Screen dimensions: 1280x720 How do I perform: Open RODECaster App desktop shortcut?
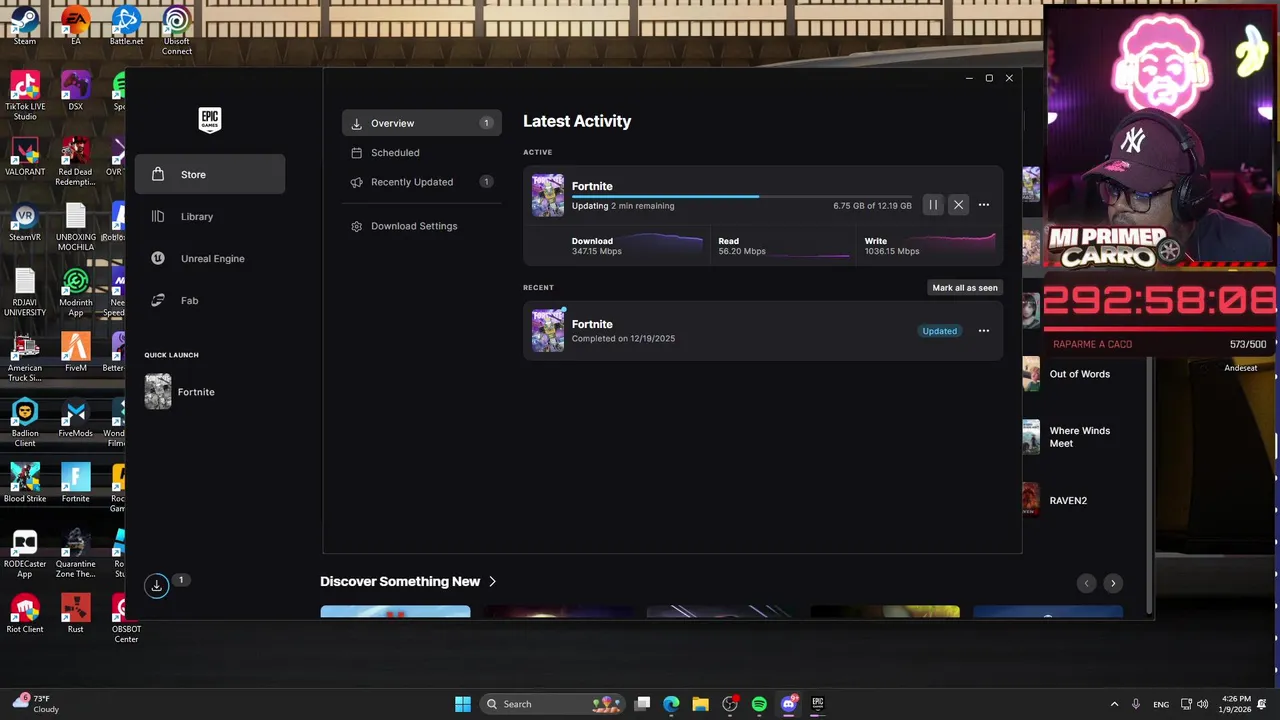tap(25, 554)
